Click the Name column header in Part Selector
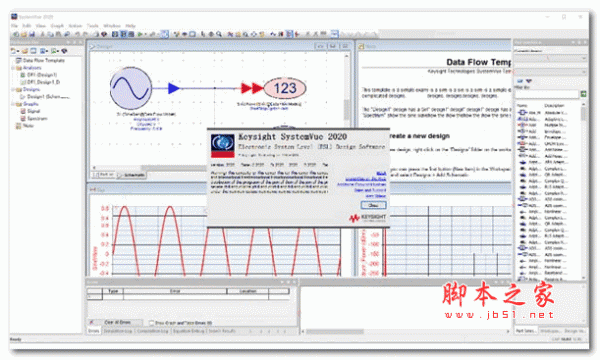The image size is (600, 360). (x=522, y=105)
